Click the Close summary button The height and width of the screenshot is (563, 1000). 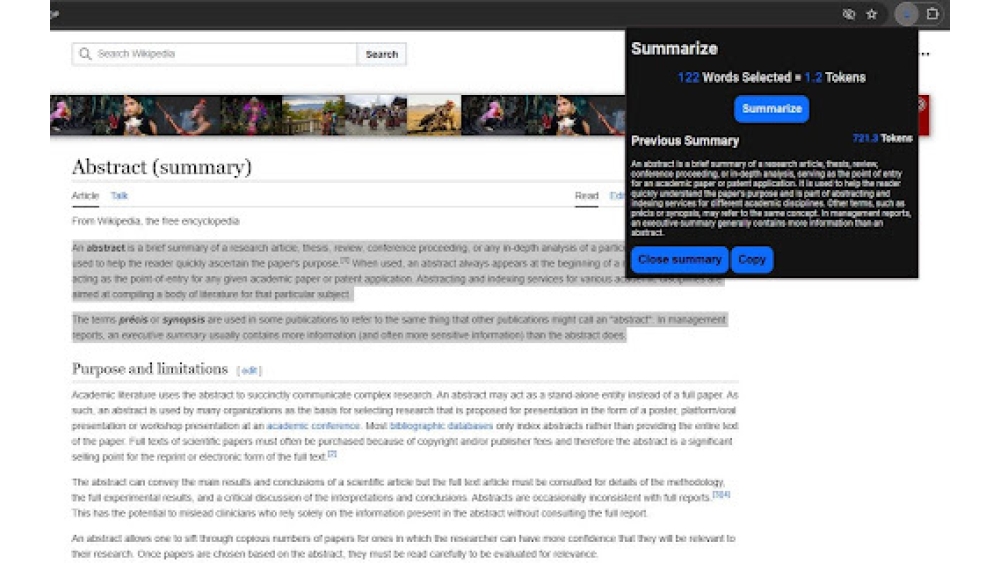pos(679,260)
